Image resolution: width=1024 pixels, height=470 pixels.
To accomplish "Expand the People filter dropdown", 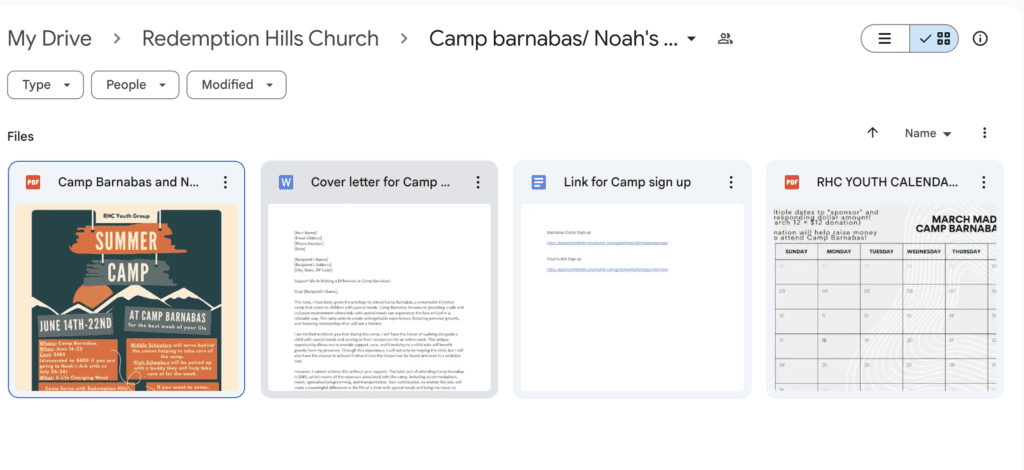I will pos(135,85).
